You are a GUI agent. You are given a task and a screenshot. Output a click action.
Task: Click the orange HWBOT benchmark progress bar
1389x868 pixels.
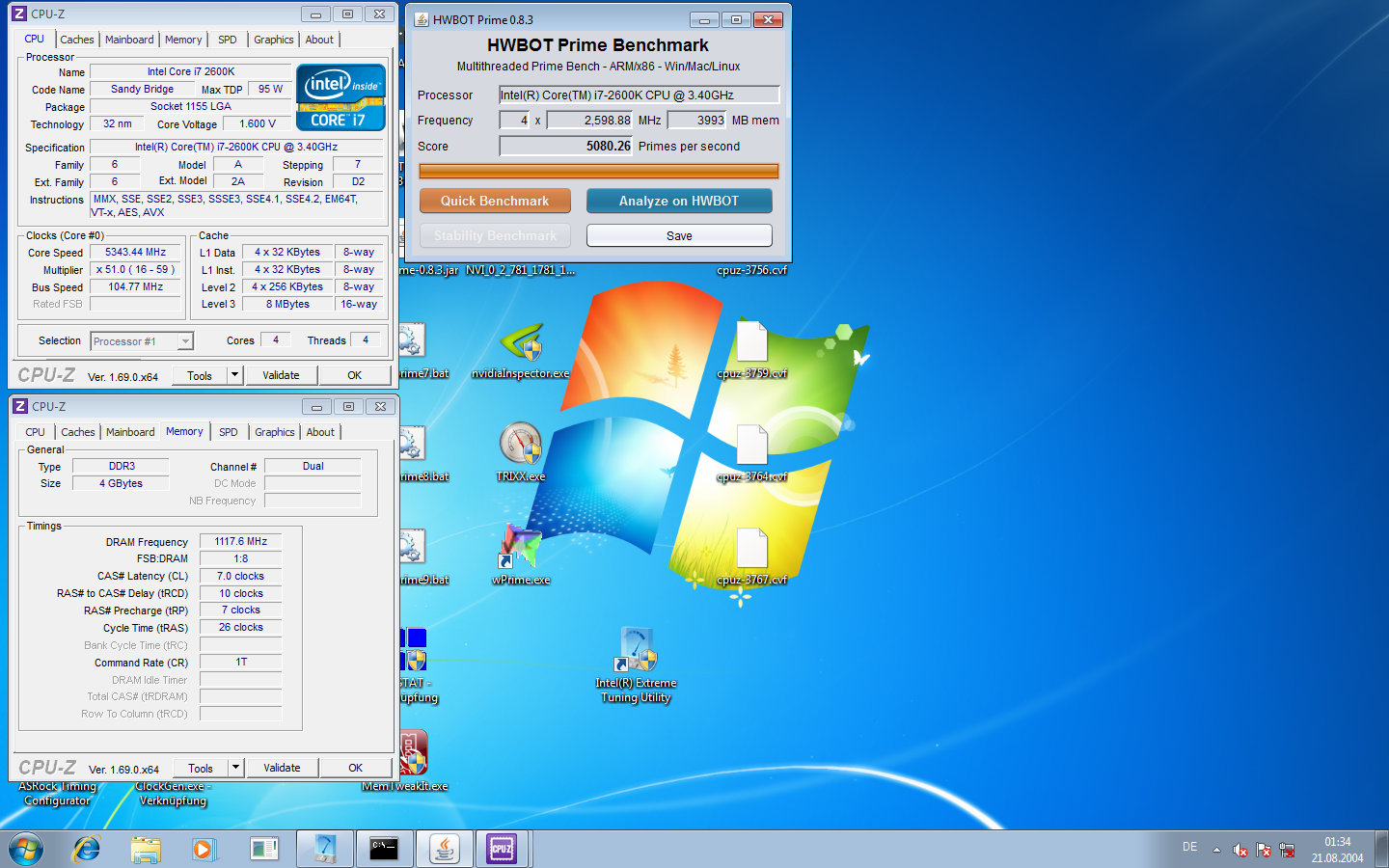(x=598, y=172)
